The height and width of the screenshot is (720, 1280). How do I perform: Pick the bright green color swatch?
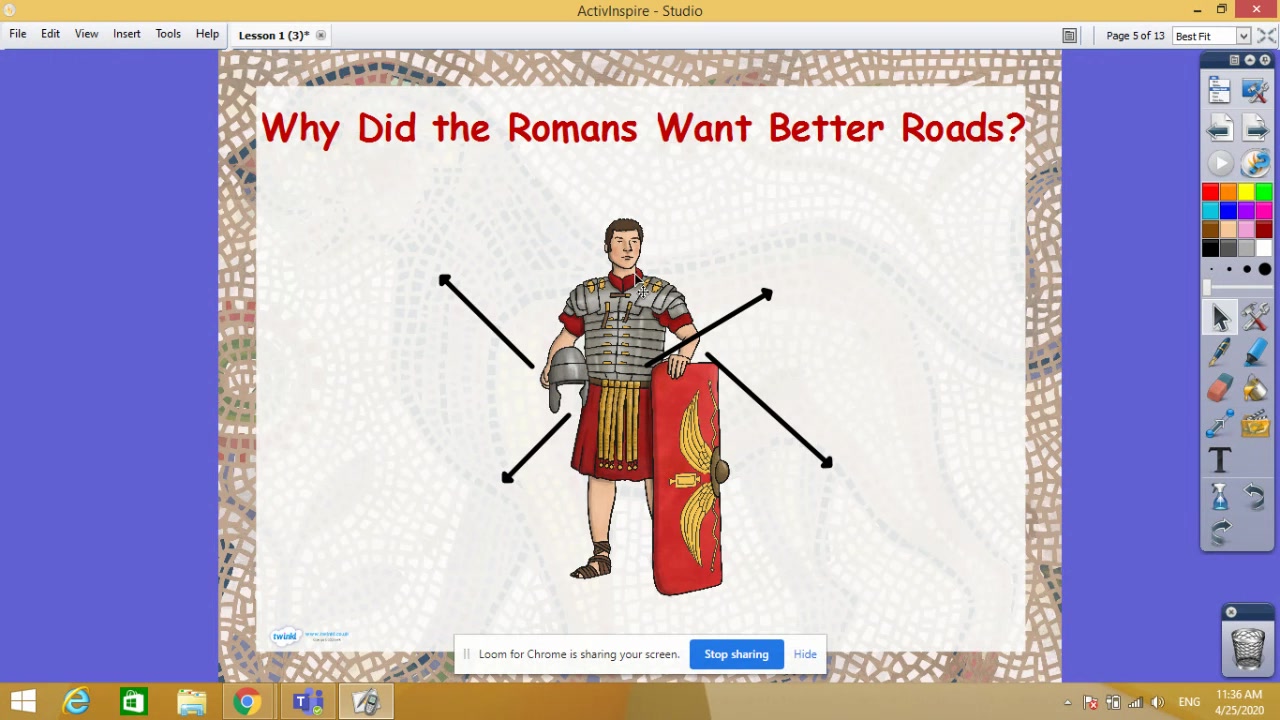[1264, 192]
